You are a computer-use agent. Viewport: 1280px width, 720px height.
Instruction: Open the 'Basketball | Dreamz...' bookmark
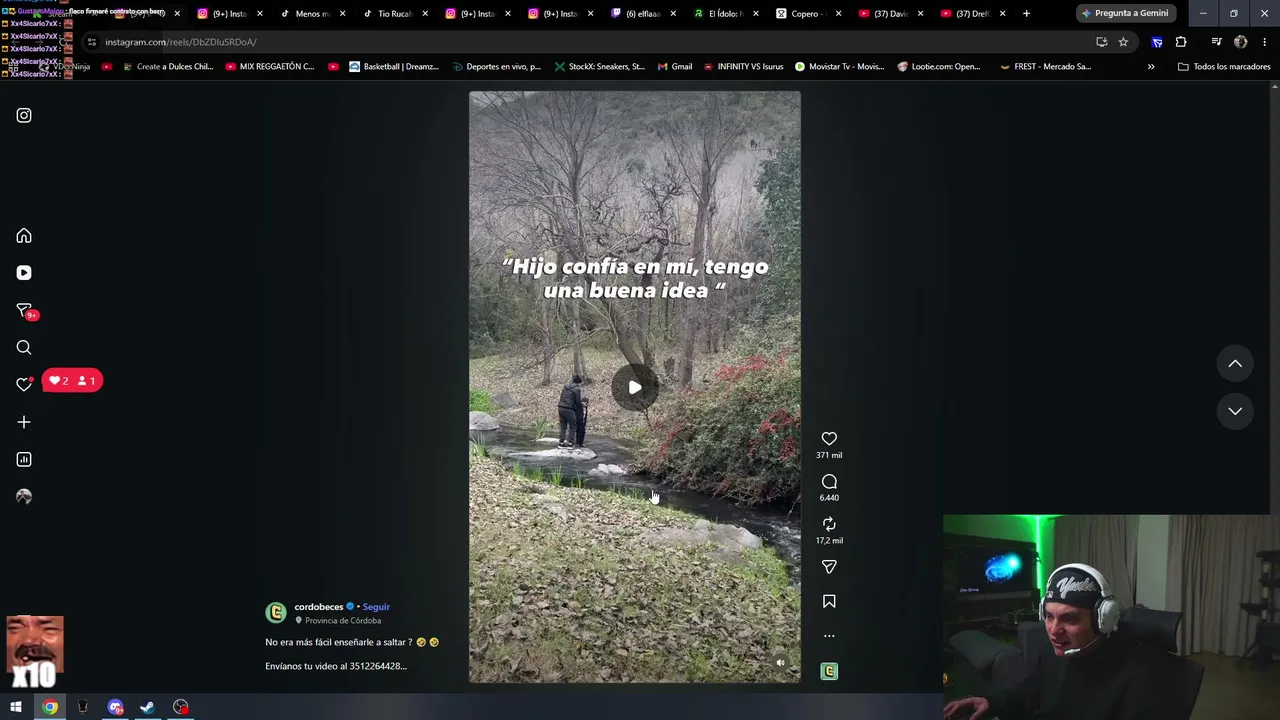coord(394,67)
